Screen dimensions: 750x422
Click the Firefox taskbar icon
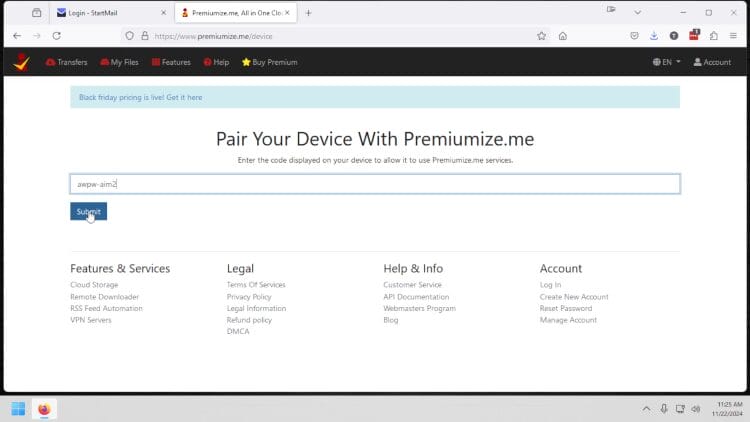pyautogui.click(x=44, y=409)
